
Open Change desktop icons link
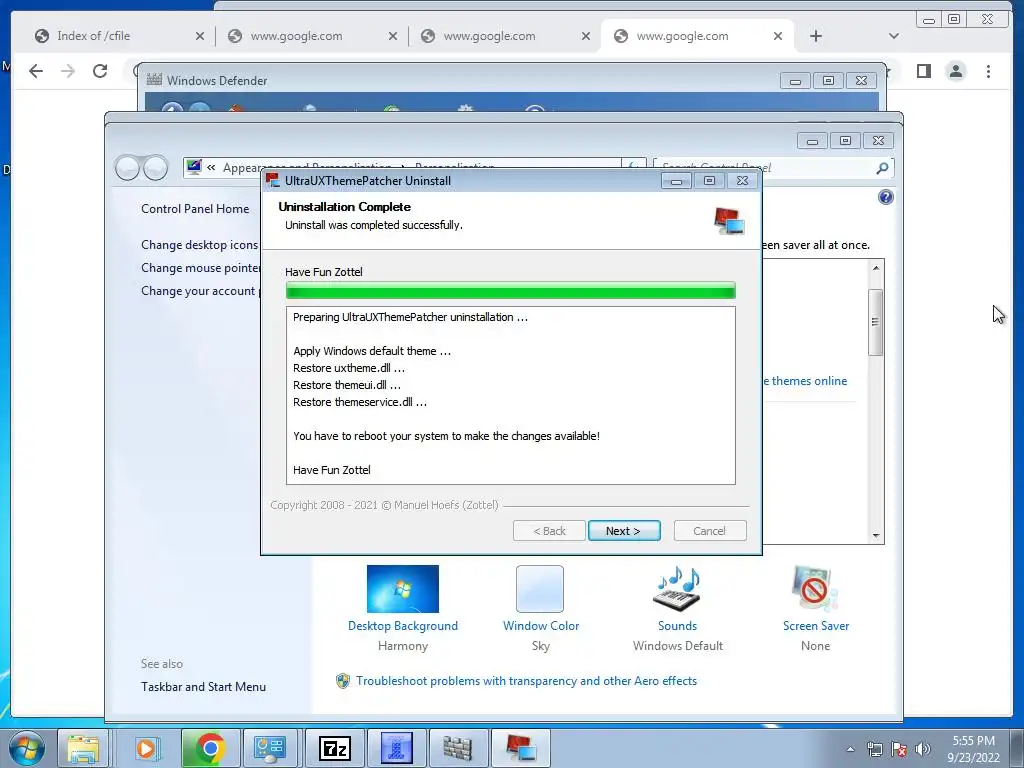(200, 245)
